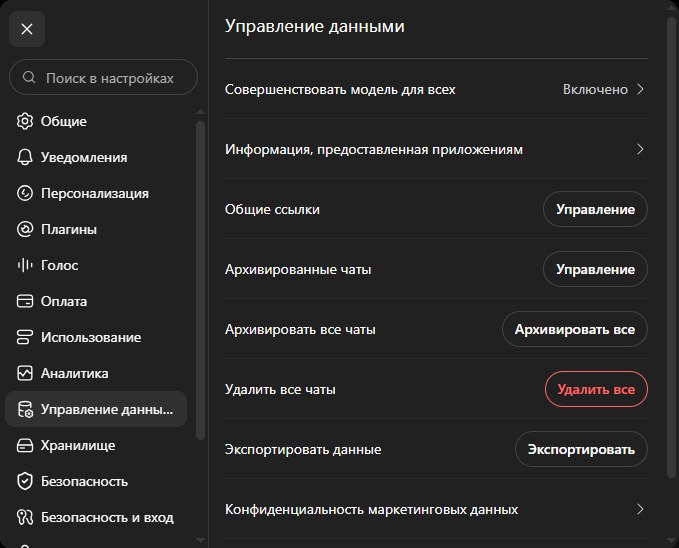Click the 'Экспортировать' button
The width and height of the screenshot is (679, 548).
(581, 449)
